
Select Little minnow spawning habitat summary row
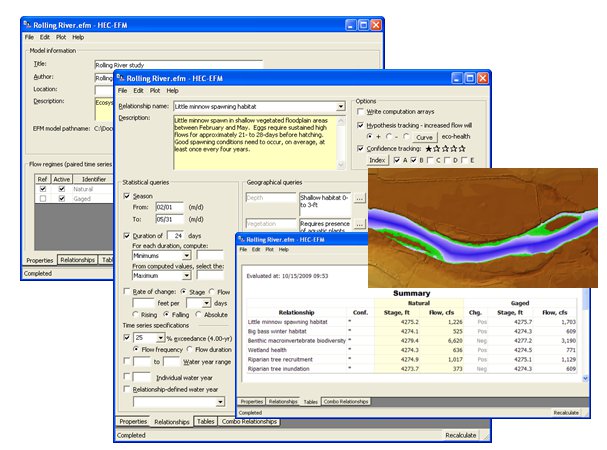[x=412, y=322]
